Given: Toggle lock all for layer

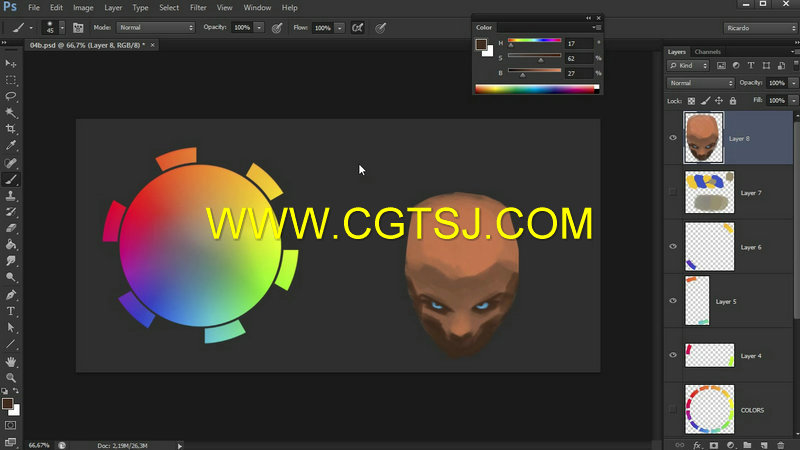Looking at the screenshot, I should [x=733, y=101].
